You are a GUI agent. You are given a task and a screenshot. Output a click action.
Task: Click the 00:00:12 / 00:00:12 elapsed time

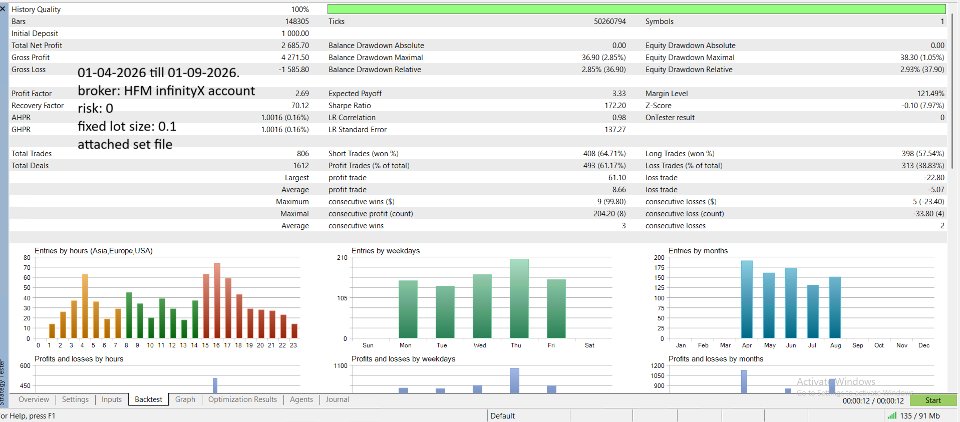pyautogui.click(x=872, y=401)
